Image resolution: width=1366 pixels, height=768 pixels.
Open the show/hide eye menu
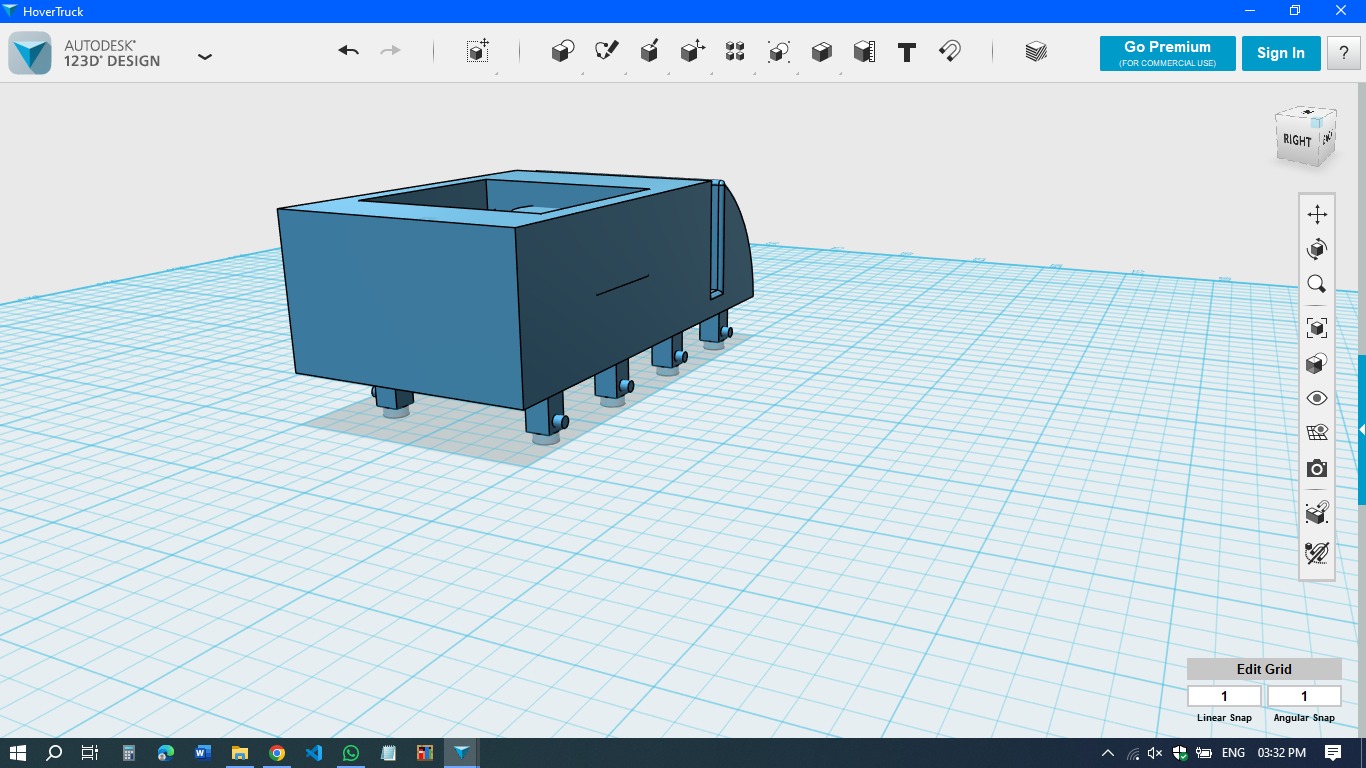[1317, 398]
